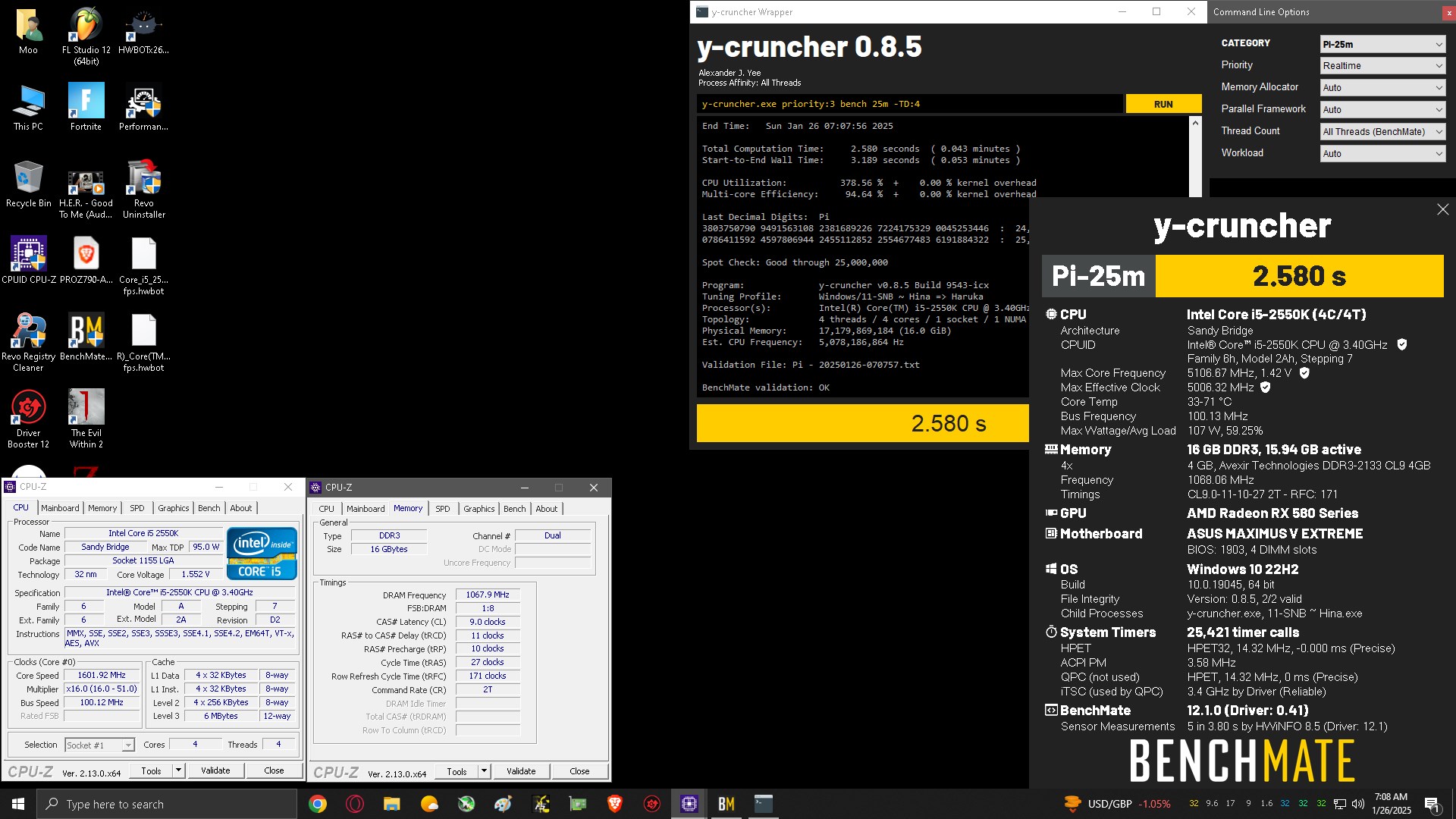Switch to BenchMate in the taskbar
The image size is (1456, 819).
726,804
